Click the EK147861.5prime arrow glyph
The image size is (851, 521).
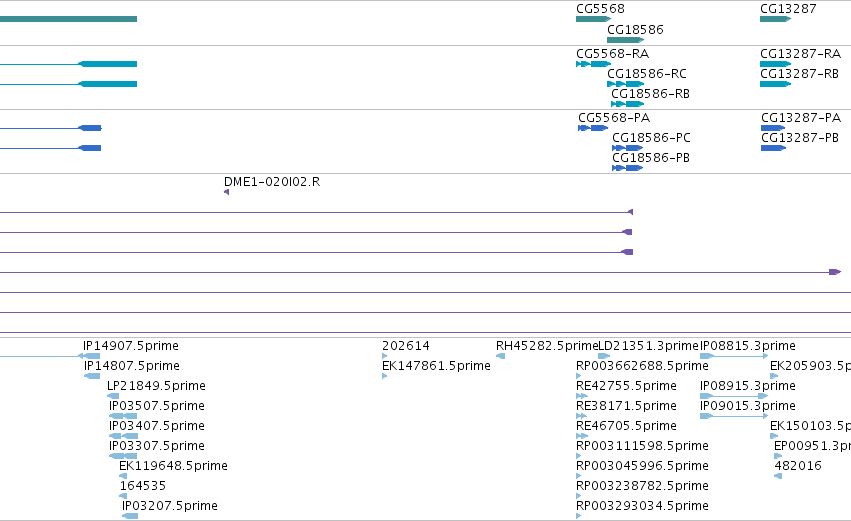coord(384,376)
